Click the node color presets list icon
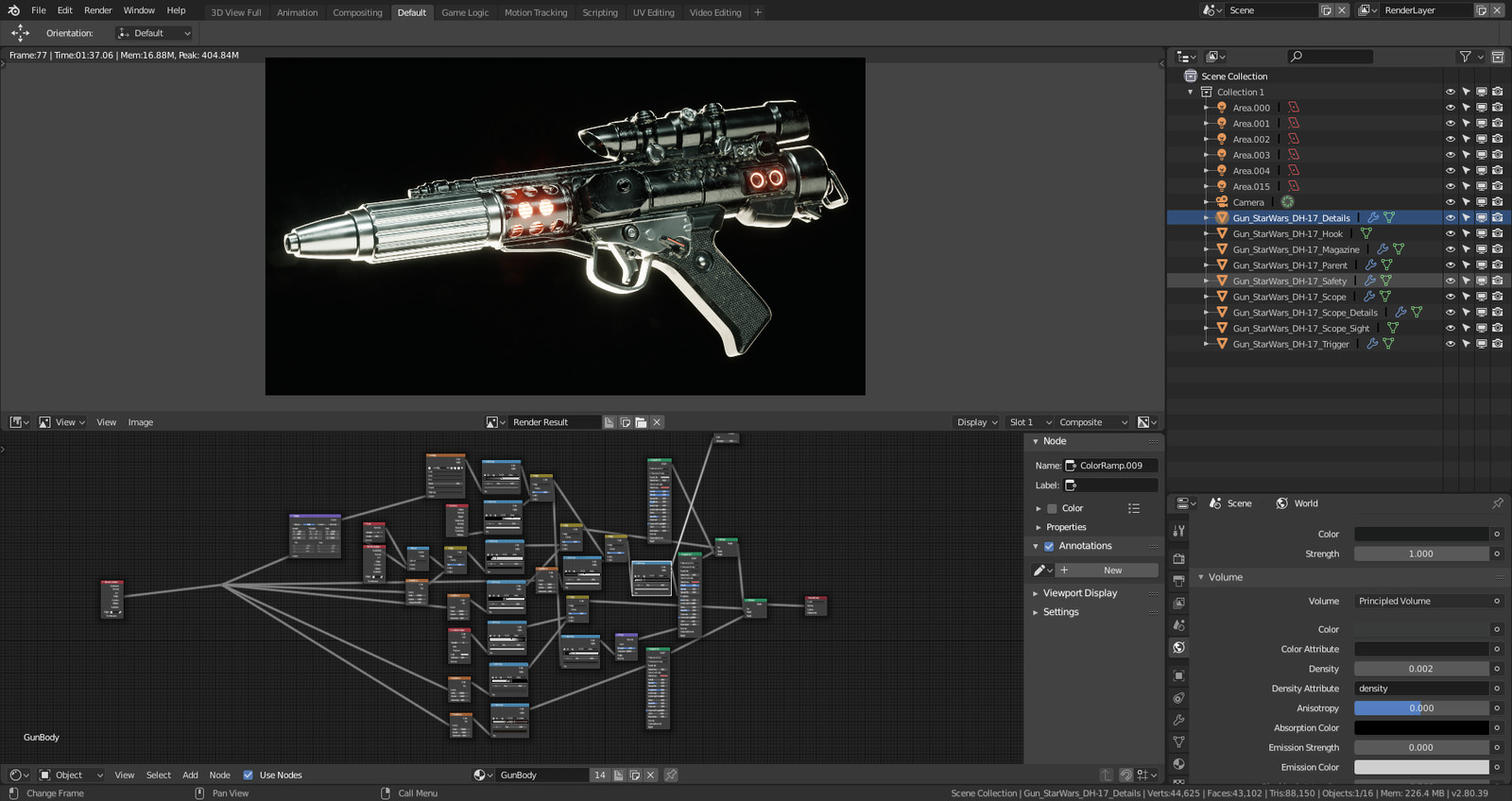 1134,508
